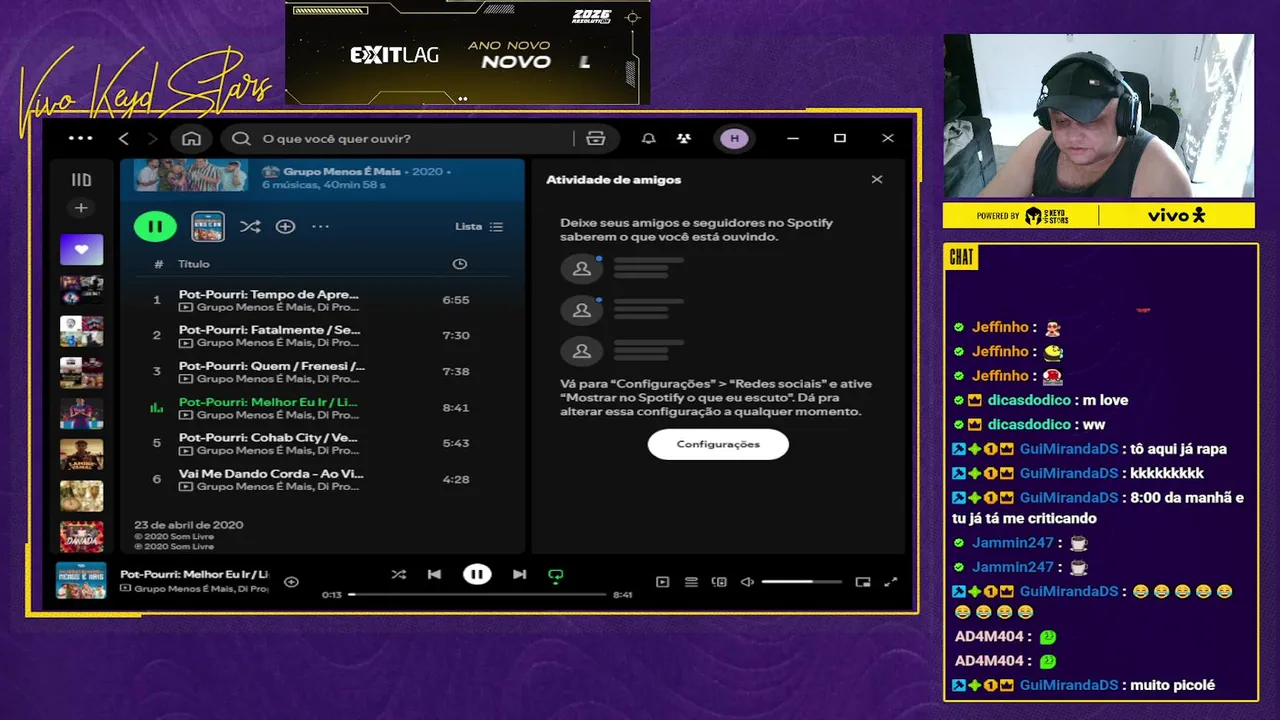Open now playing album cover thumbnail
The image size is (1280, 720).
coord(81,581)
